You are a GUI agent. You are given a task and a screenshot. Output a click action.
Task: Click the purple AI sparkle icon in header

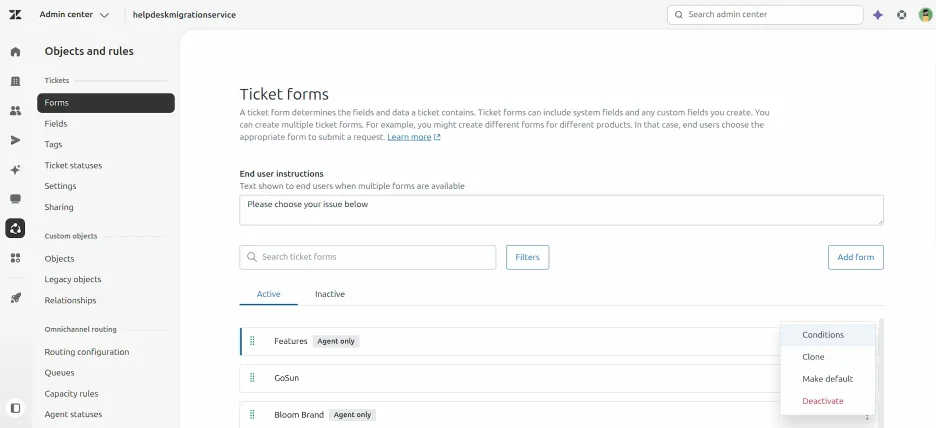coord(878,15)
